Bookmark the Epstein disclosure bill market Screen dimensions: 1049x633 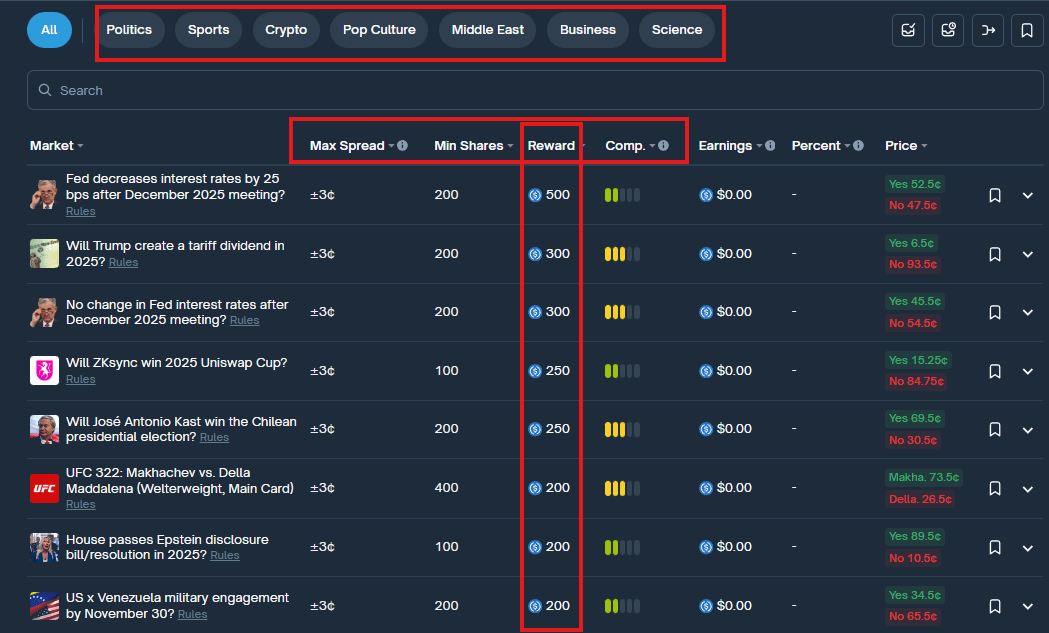pyautogui.click(x=995, y=547)
